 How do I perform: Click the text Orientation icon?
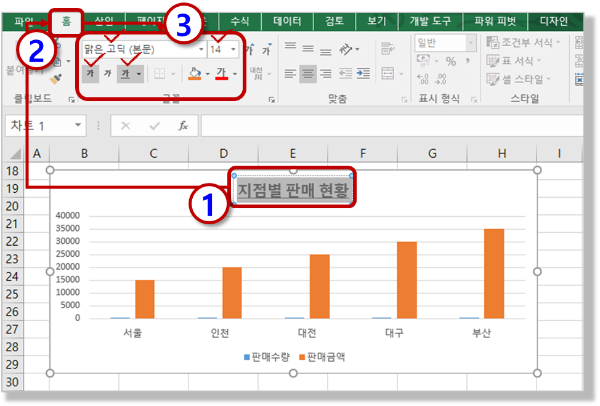pos(346,49)
